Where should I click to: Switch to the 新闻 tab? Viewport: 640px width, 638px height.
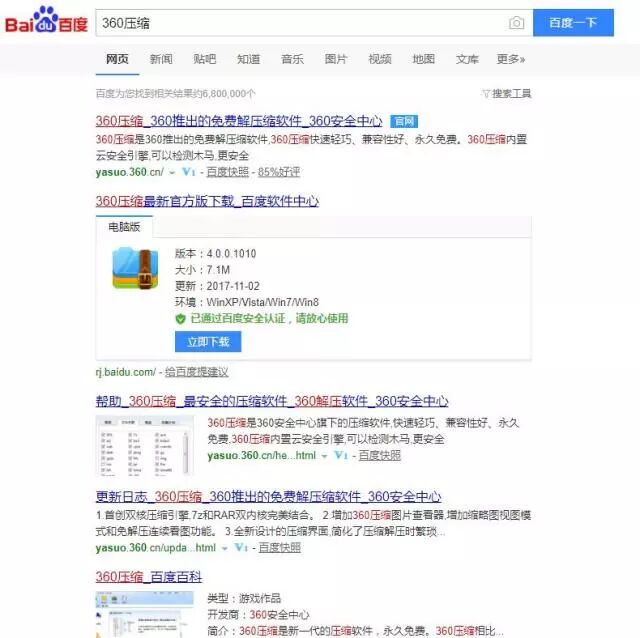(161, 60)
